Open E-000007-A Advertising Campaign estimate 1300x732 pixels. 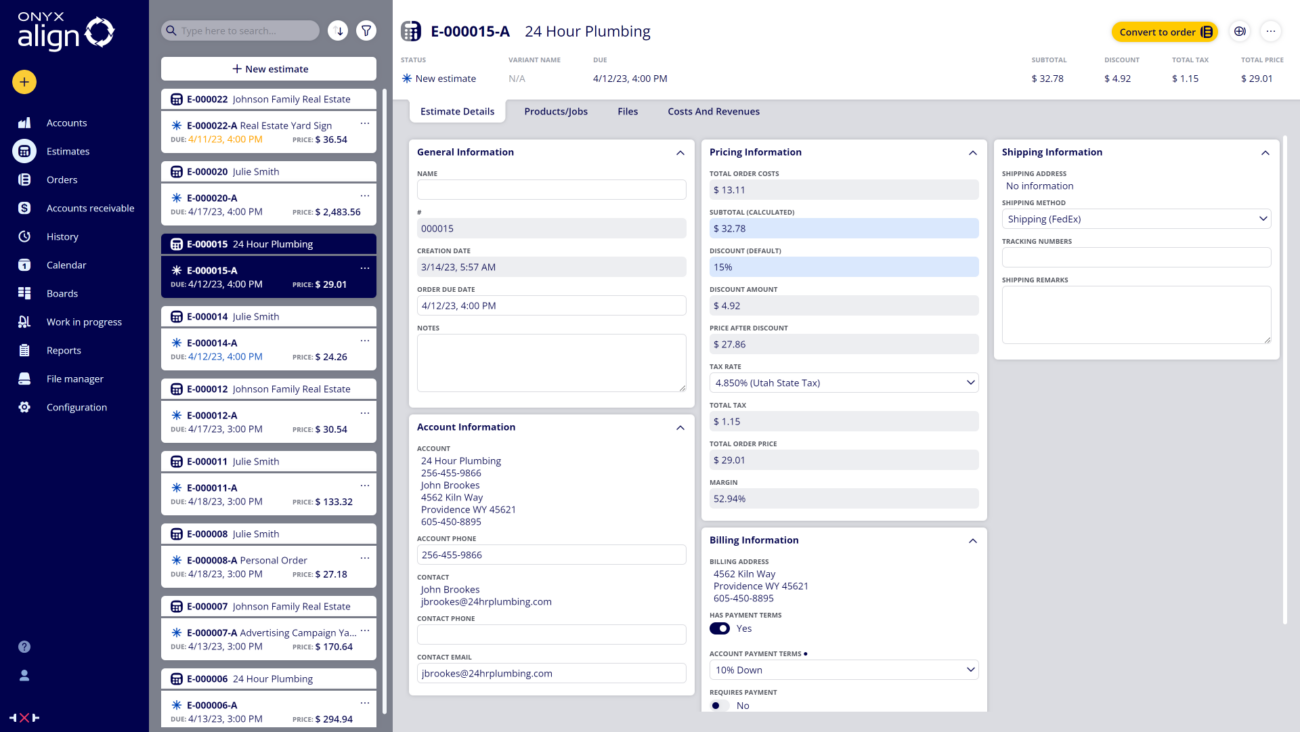click(x=269, y=639)
